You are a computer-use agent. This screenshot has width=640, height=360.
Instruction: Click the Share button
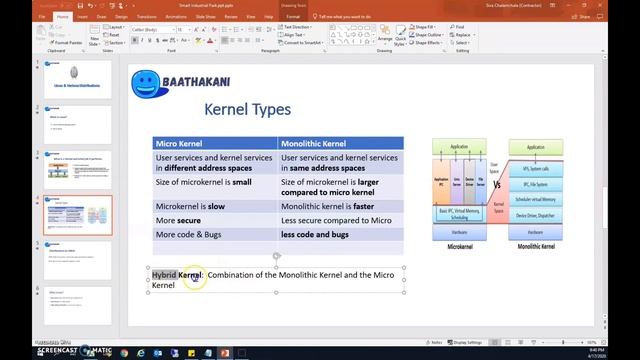point(581,17)
